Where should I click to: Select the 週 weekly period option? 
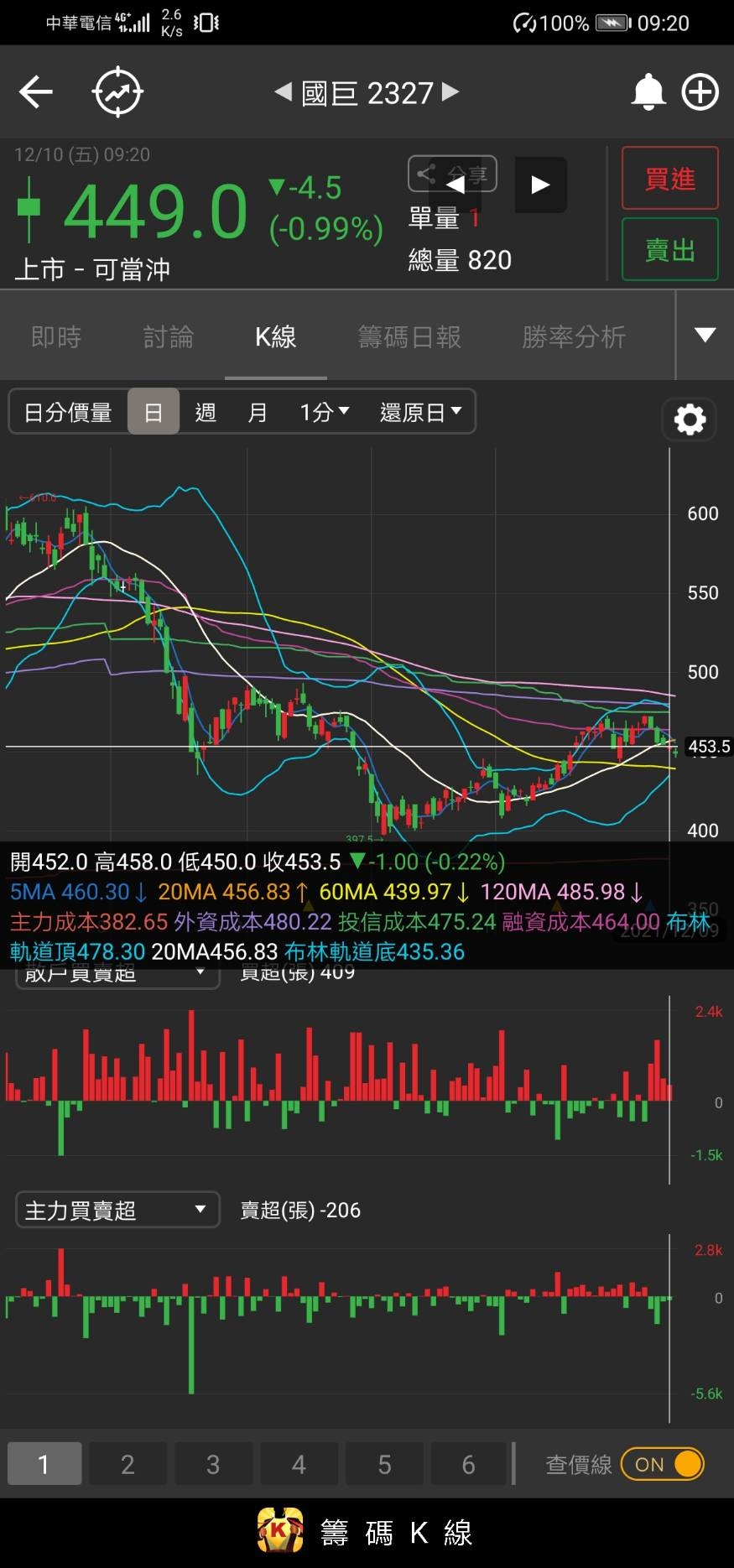pos(206,412)
